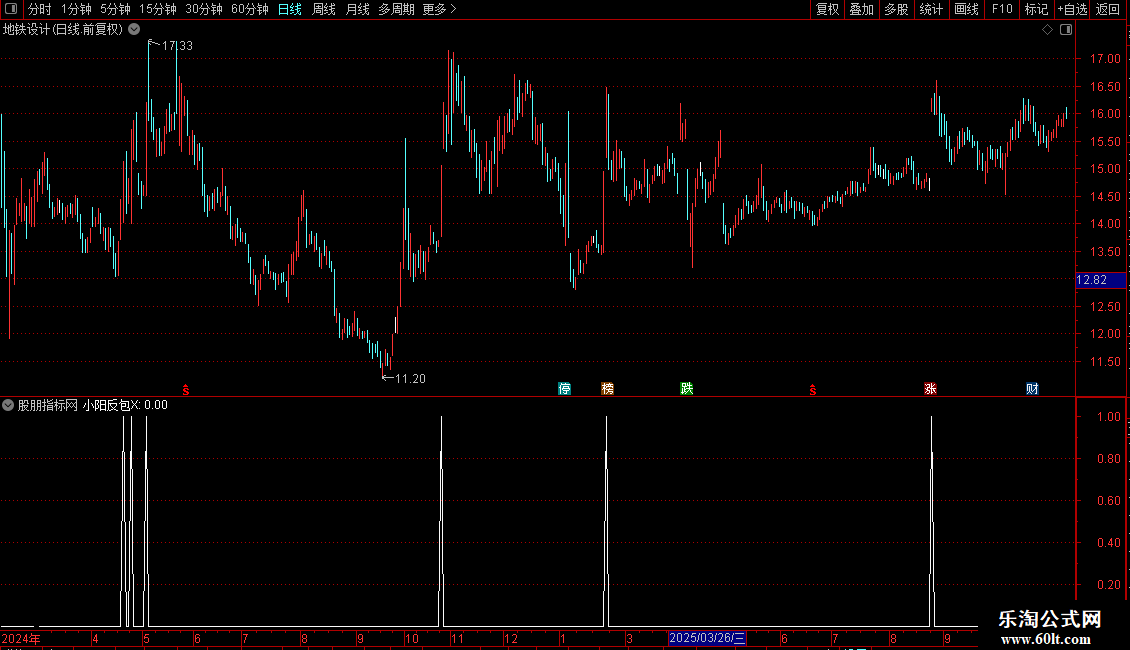Click the 地铁设计(日线.前复权) chart title

coord(63,29)
